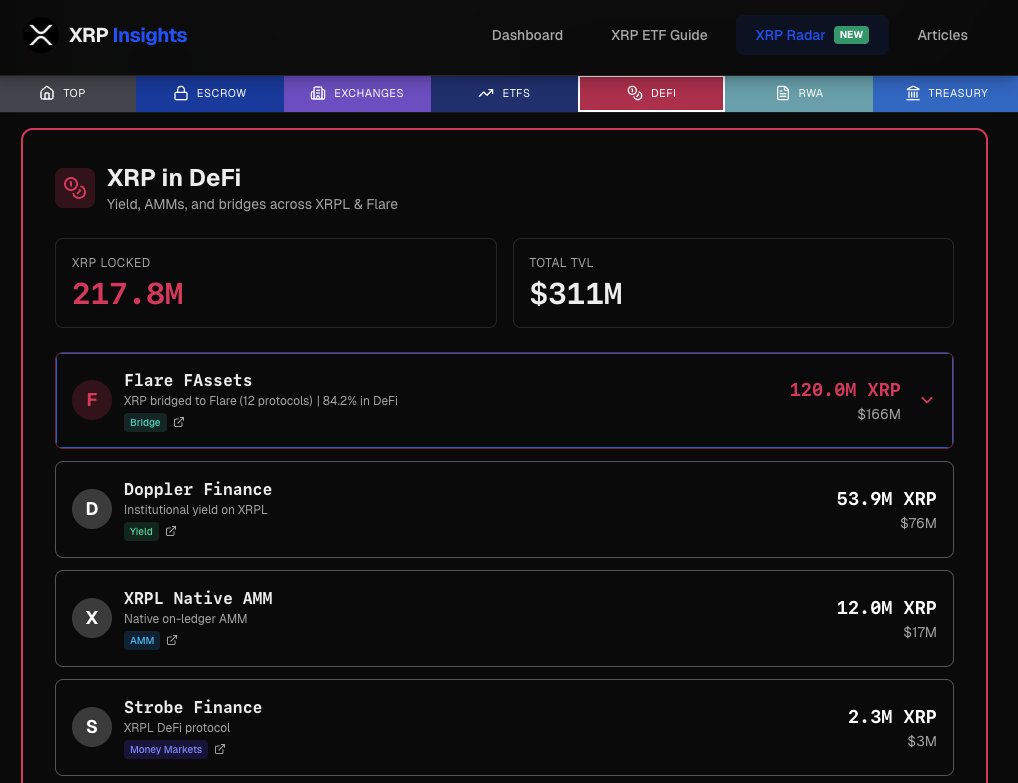Click the Flare FAssets F avatar
1018x783 pixels.
pos(92,400)
